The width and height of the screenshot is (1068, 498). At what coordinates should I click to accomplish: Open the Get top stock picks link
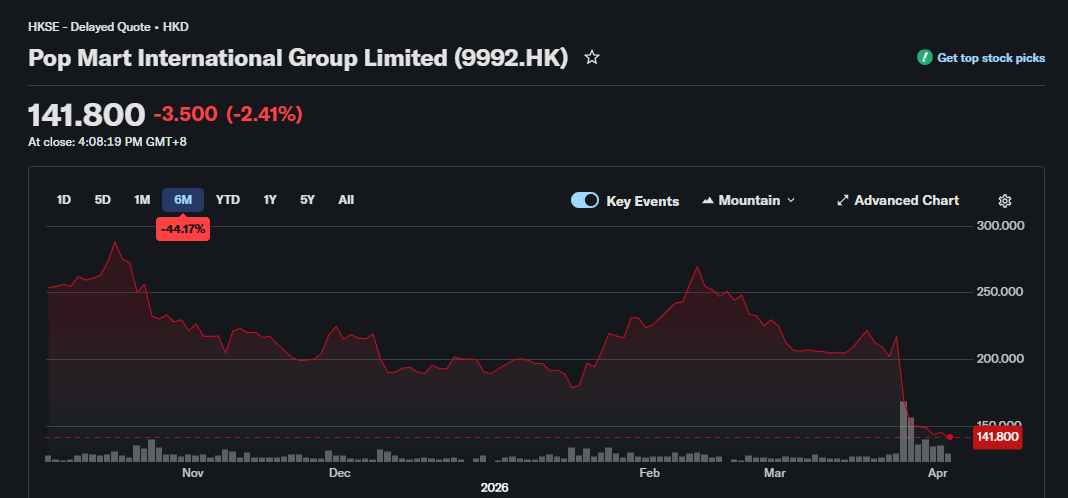pyautogui.click(x=990, y=58)
